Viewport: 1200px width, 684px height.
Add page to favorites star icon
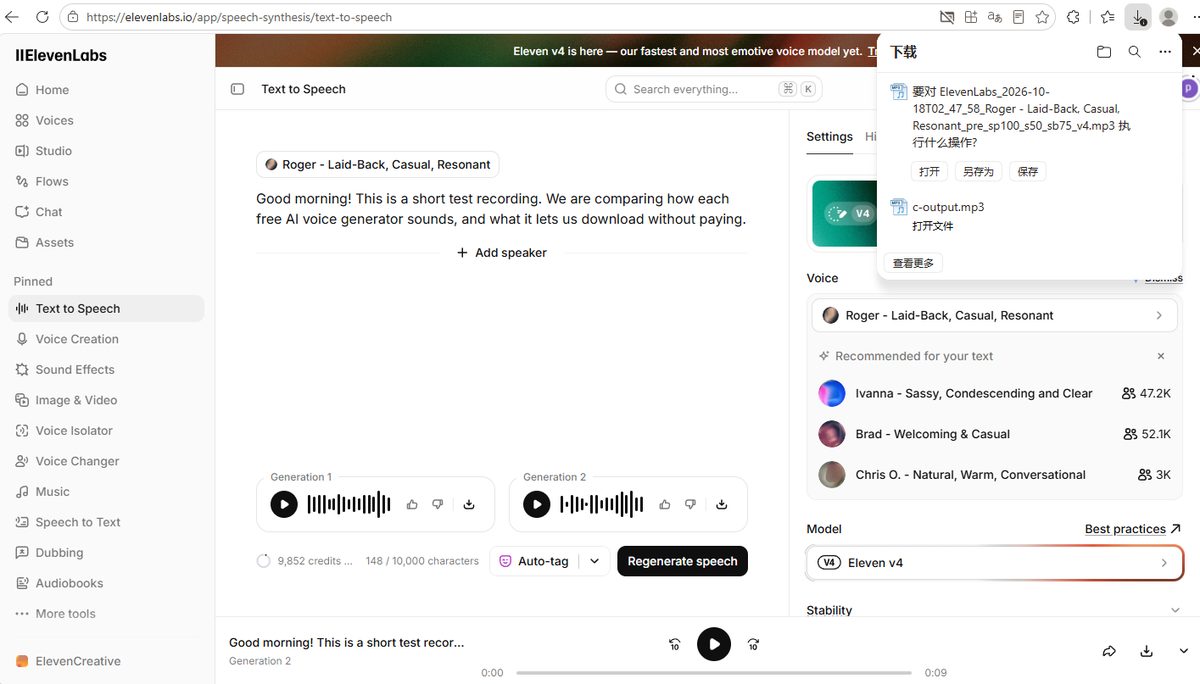[1043, 17]
